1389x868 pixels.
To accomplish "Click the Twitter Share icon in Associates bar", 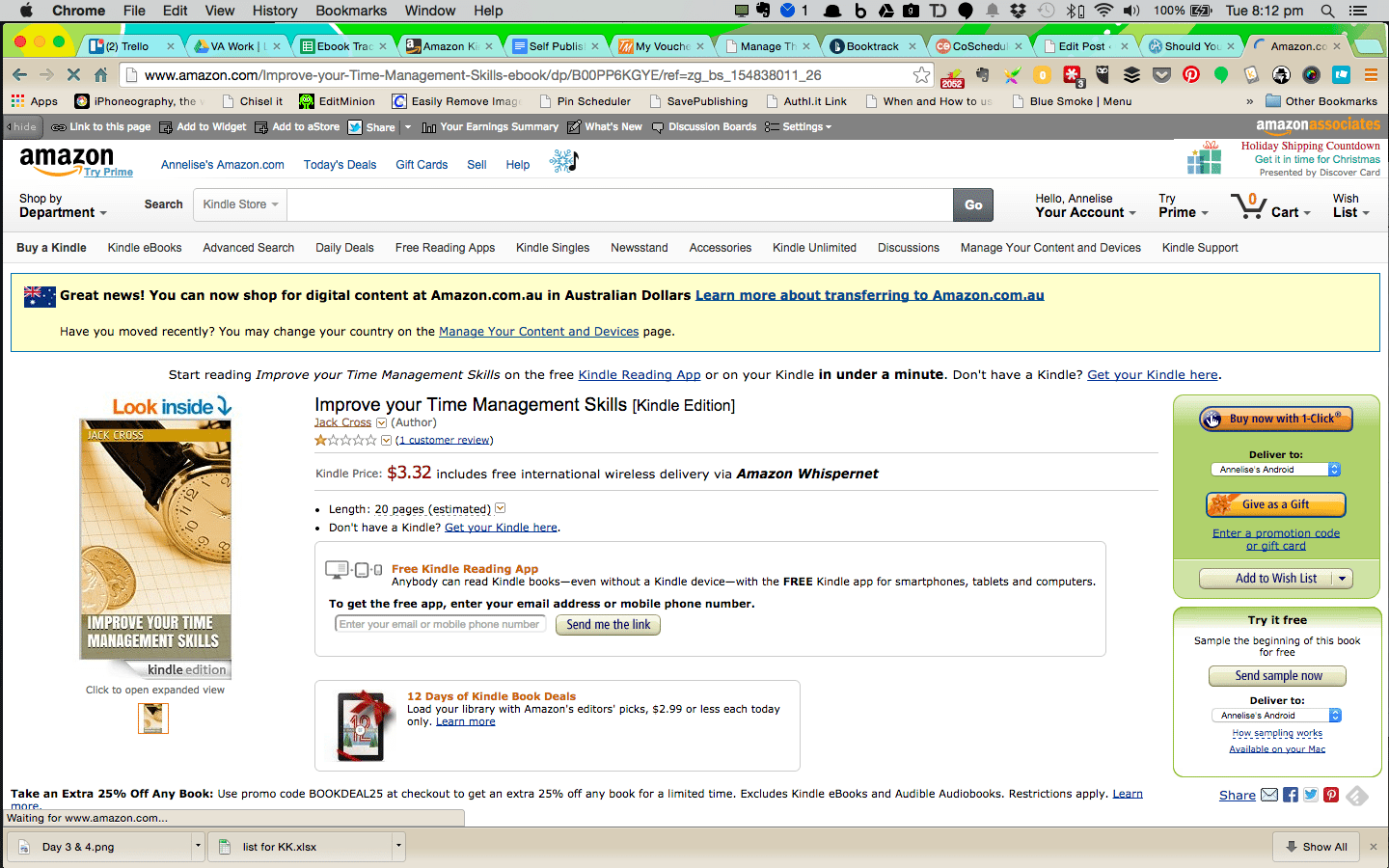I will click(355, 127).
